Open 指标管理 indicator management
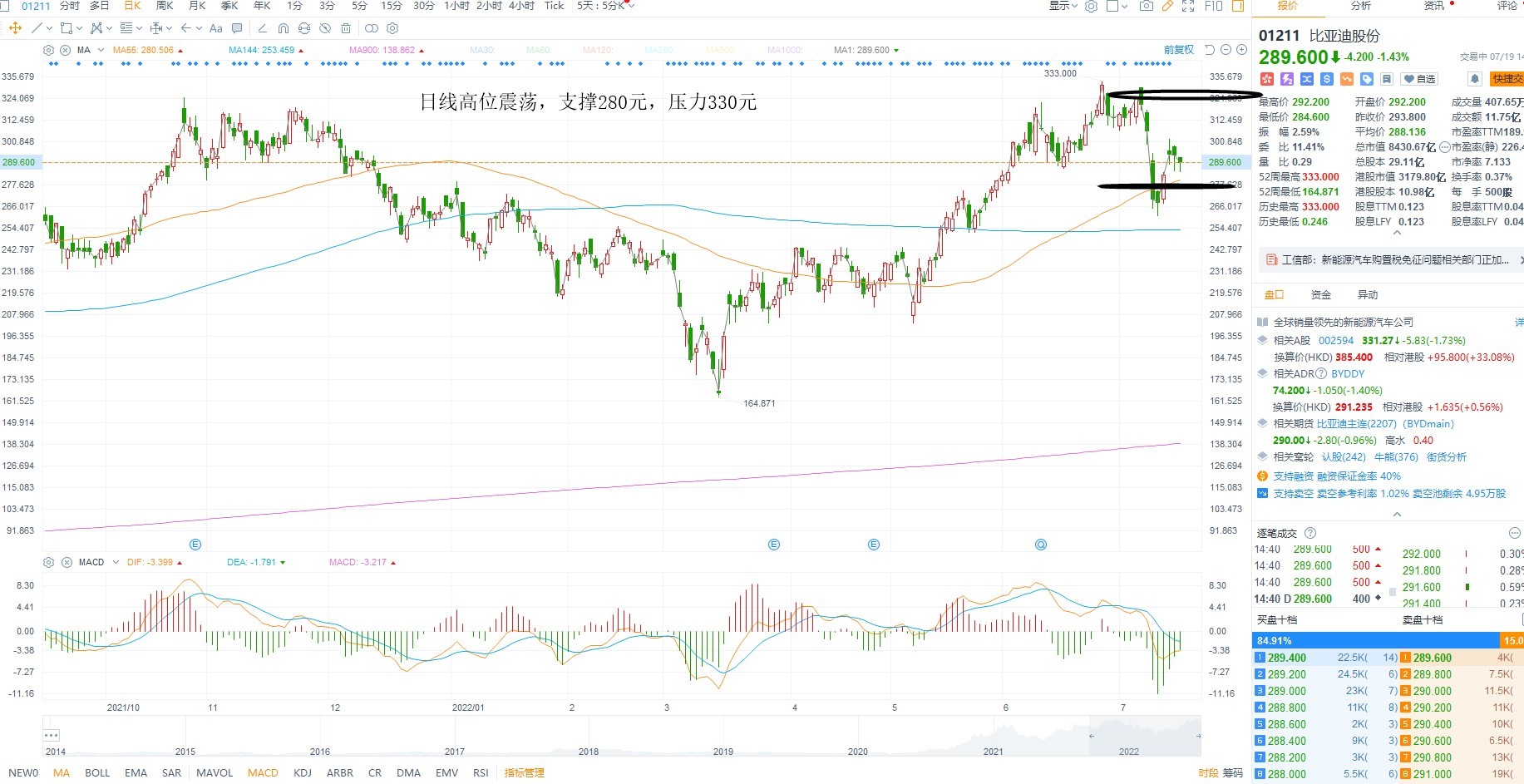This screenshot has height=784, width=1524. point(525,773)
